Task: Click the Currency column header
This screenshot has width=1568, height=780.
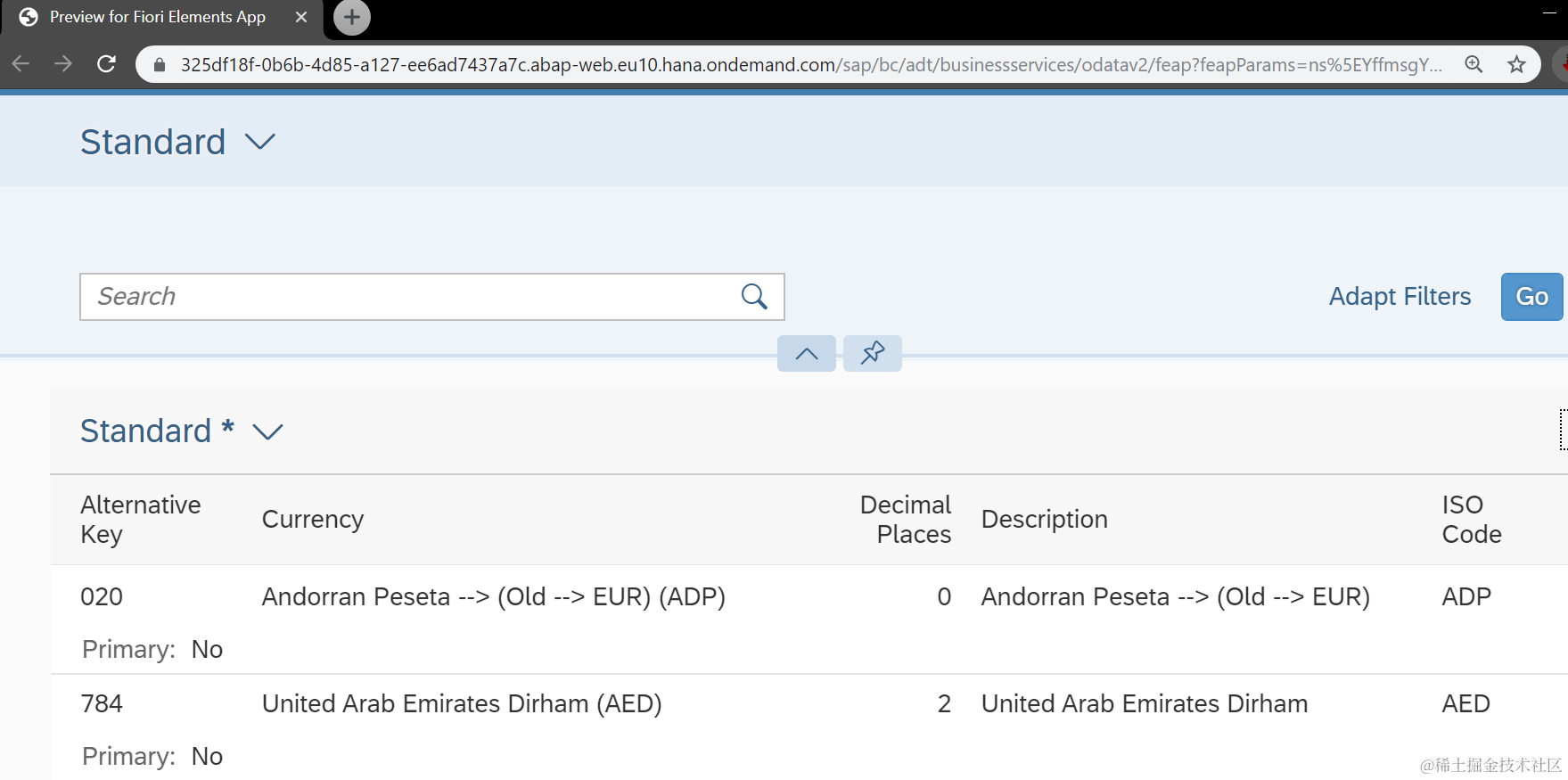Action: point(313,520)
